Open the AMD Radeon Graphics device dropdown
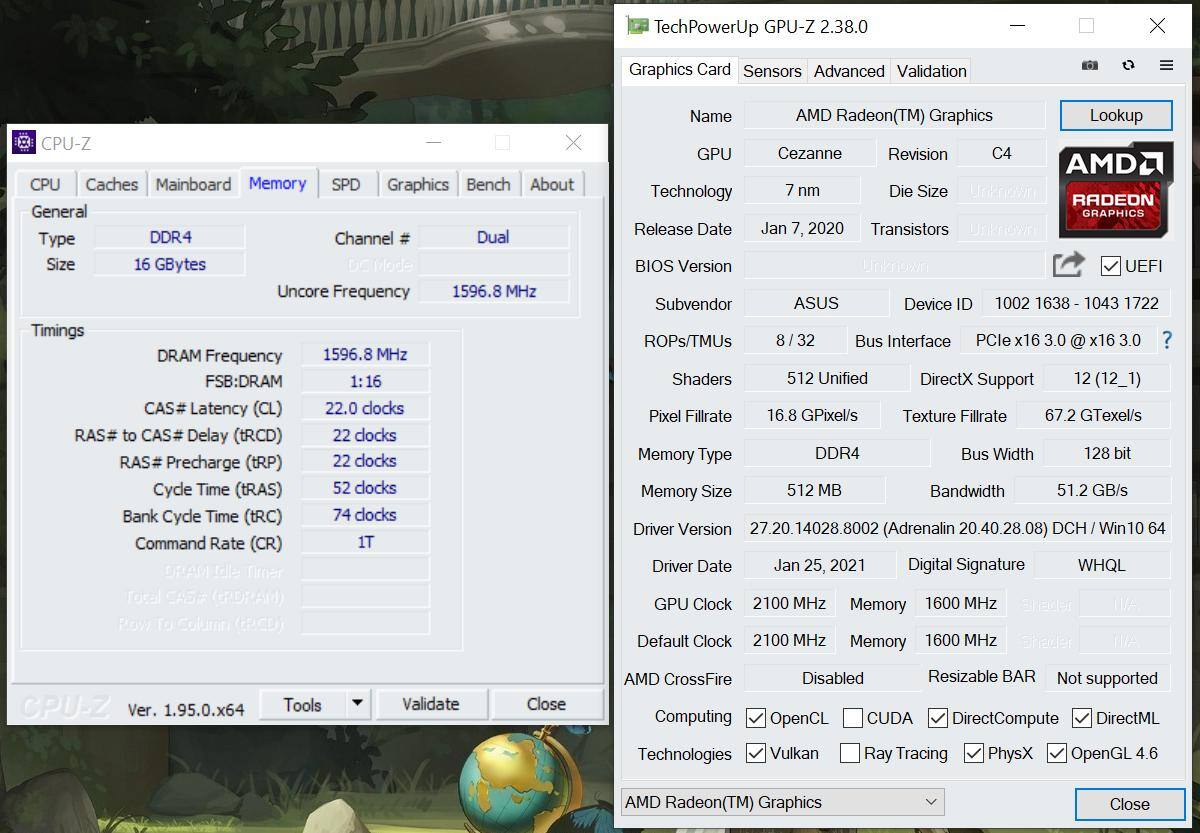This screenshot has height=833, width=1200. click(782, 802)
